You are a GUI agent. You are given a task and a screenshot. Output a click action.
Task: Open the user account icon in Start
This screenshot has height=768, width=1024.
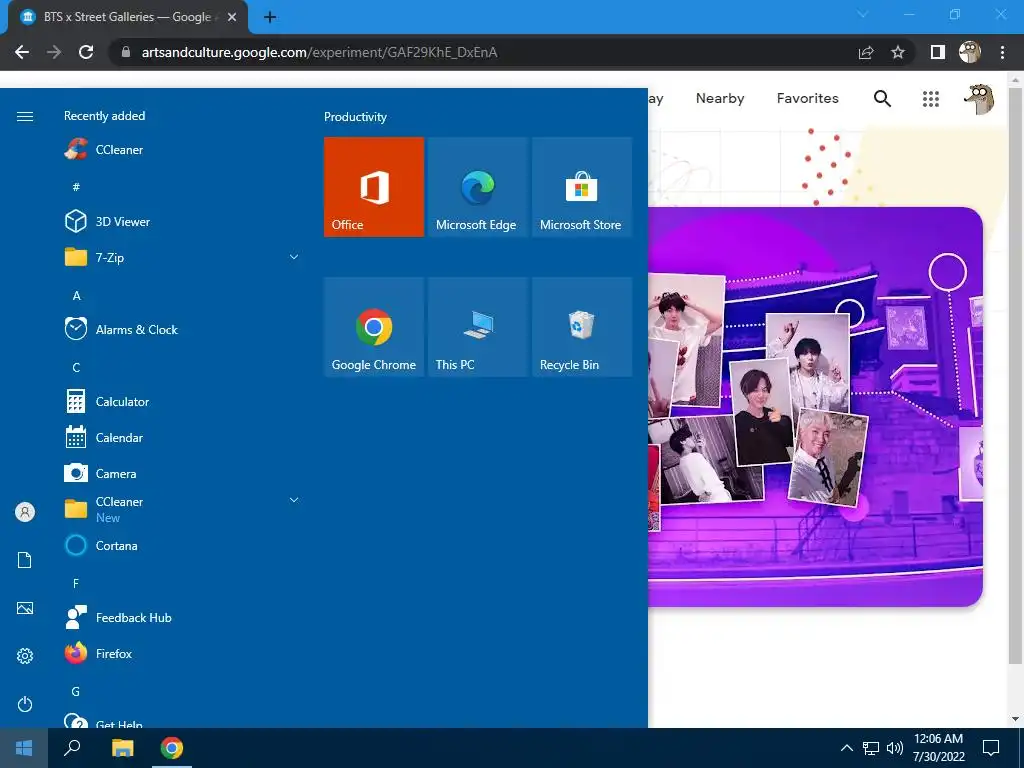pos(25,512)
